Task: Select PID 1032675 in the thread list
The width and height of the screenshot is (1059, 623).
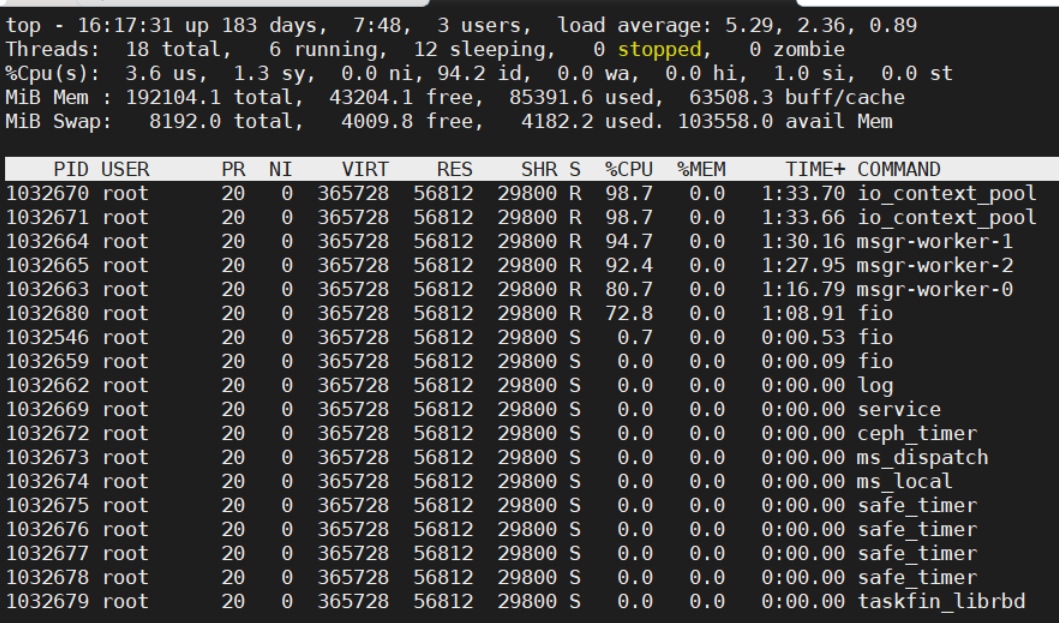Action: pos(47,505)
